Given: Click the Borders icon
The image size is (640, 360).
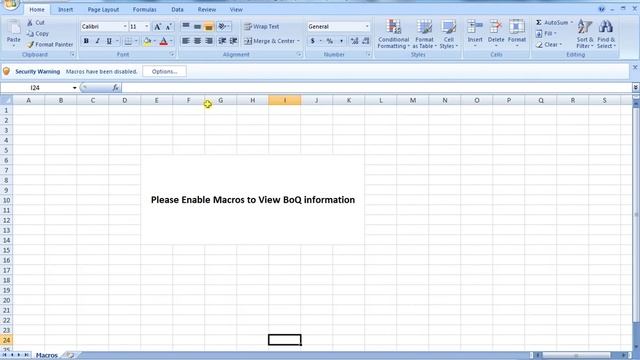Looking at the screenshot, I should tap(128, 41).
